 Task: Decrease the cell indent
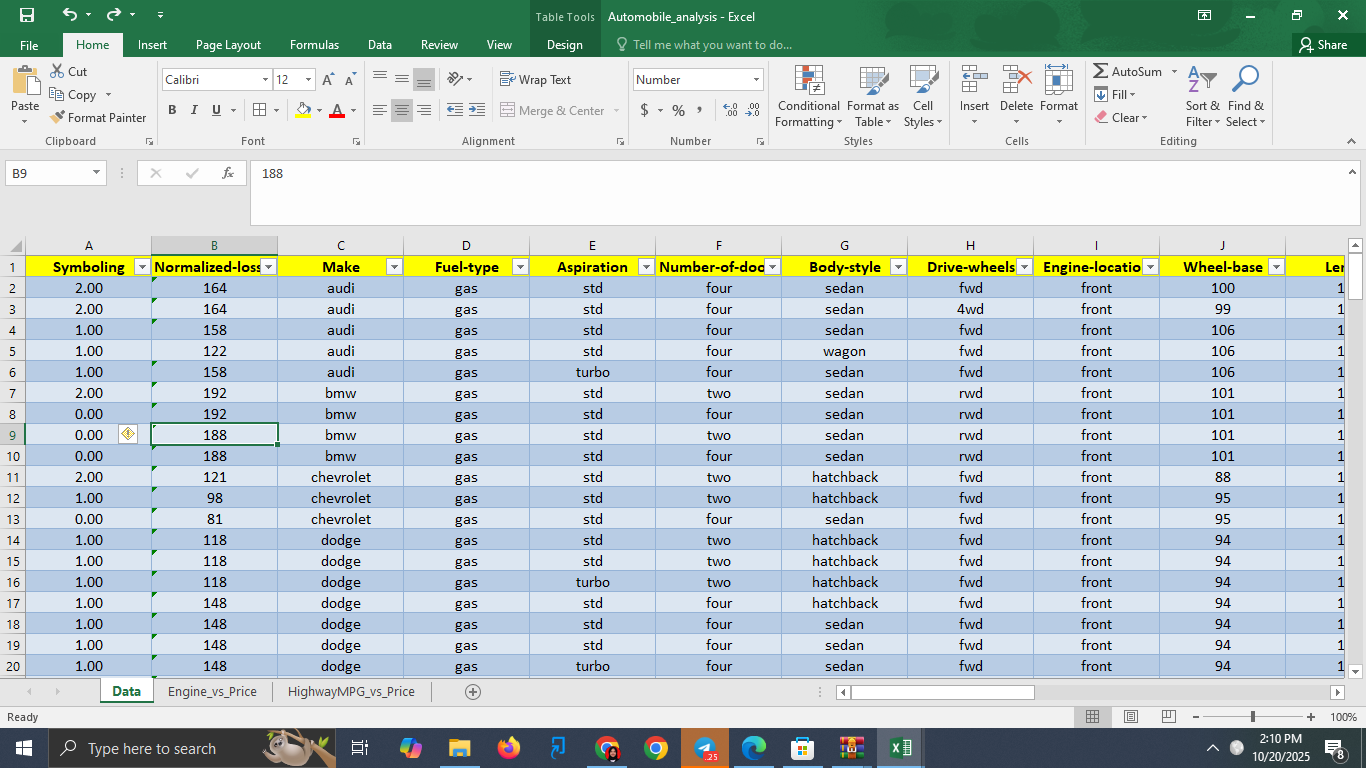[454, 110]
